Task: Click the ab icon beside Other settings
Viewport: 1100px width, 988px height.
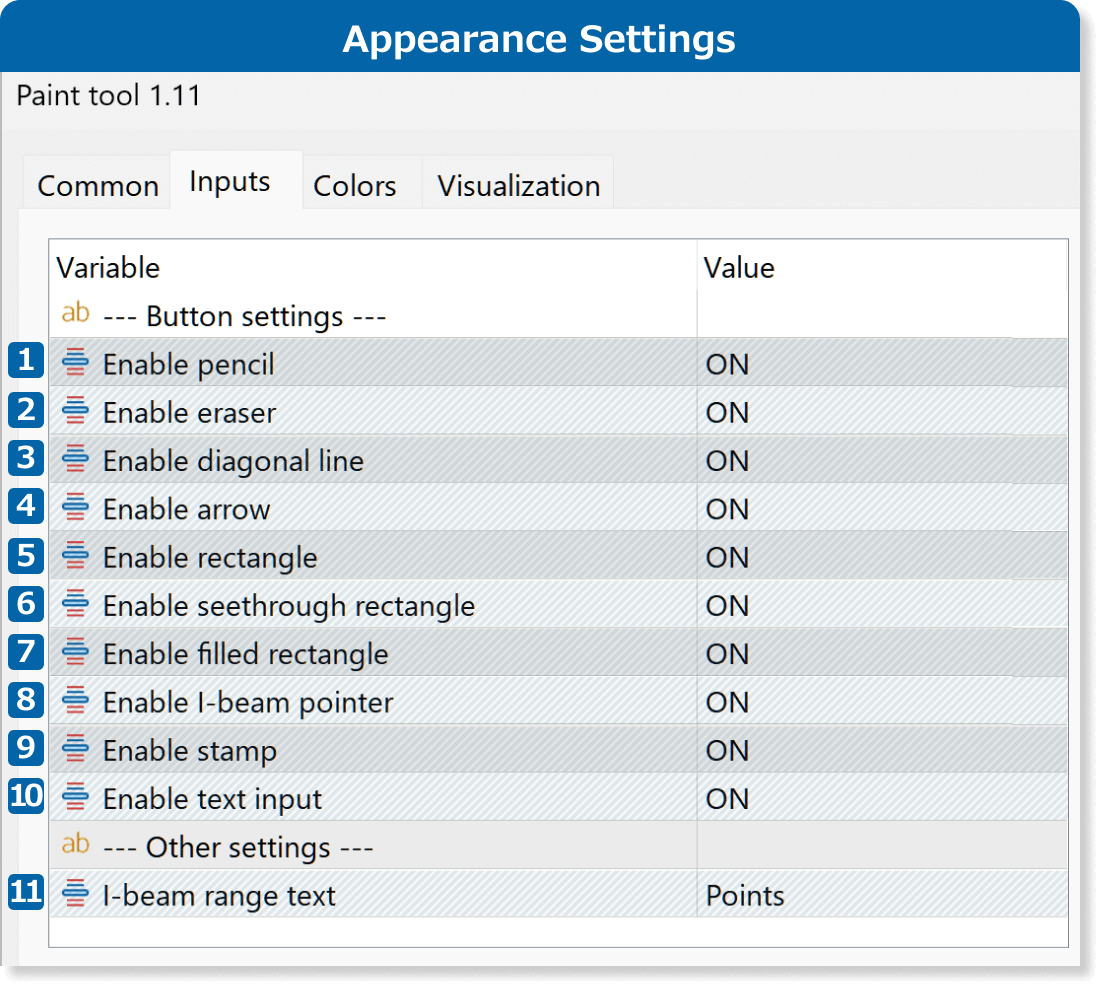Action: 76,845
